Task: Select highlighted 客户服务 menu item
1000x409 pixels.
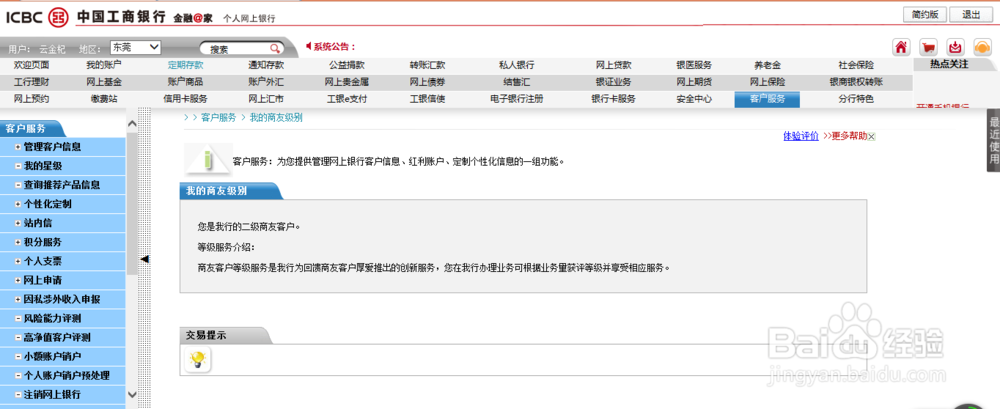Action: coord(767,100)
